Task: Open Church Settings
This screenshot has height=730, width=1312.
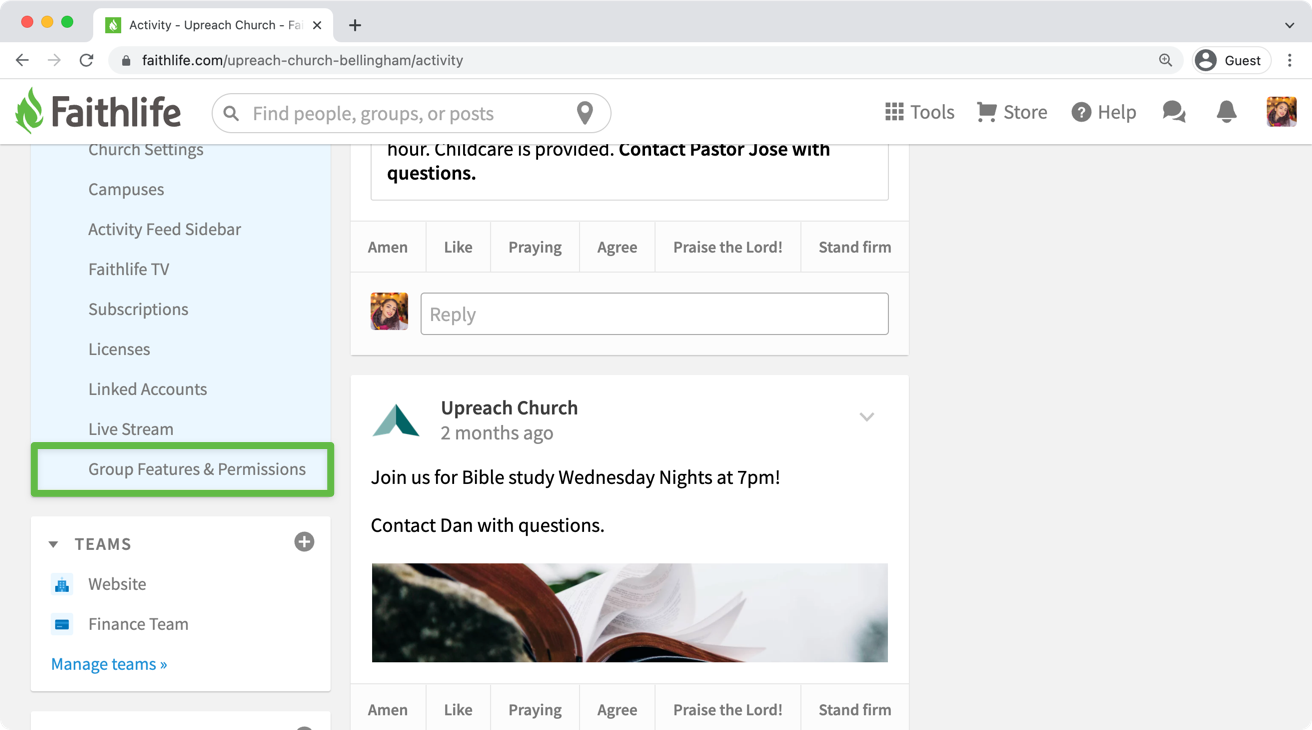Action: [146, 149]
